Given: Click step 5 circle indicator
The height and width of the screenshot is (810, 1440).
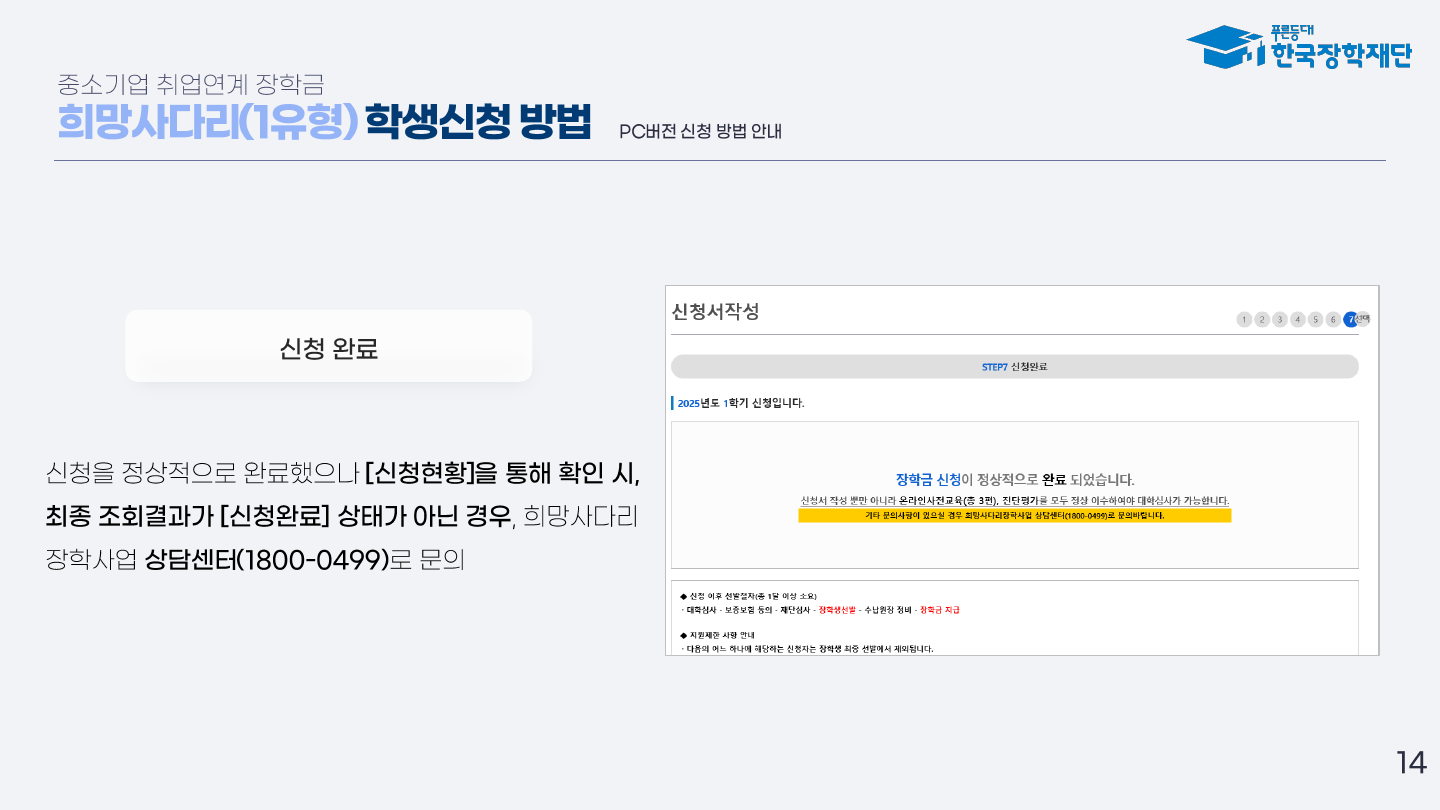Looking at the screenshot, I should point(1315,320).
